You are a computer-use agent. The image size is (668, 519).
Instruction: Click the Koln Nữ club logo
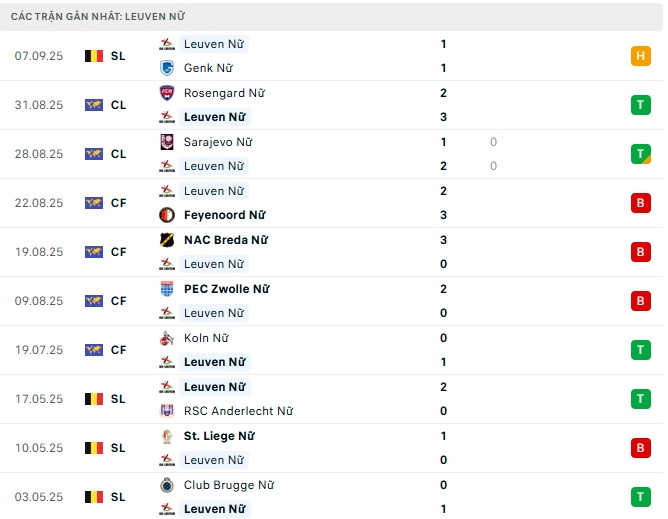tap(167, 338)
